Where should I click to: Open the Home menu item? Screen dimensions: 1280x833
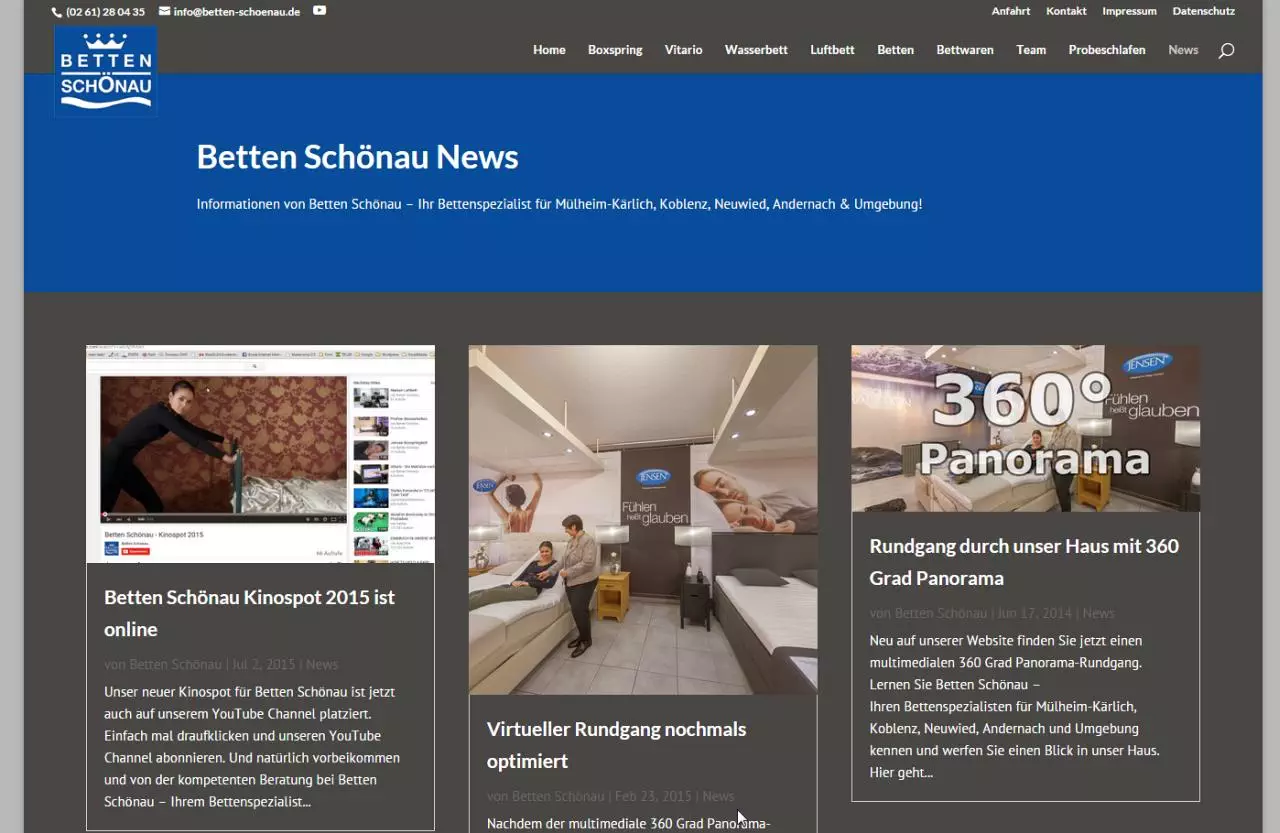click(549, 50)
